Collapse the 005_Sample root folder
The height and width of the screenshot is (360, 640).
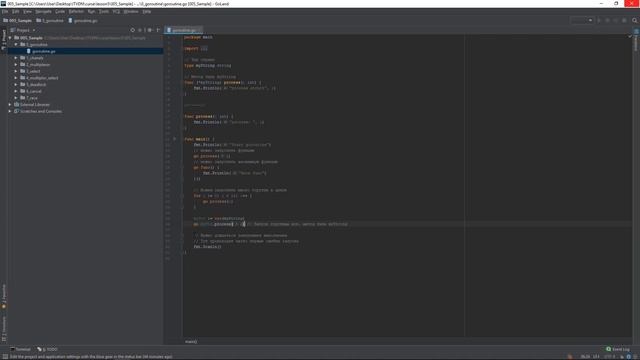coord(10,38)
